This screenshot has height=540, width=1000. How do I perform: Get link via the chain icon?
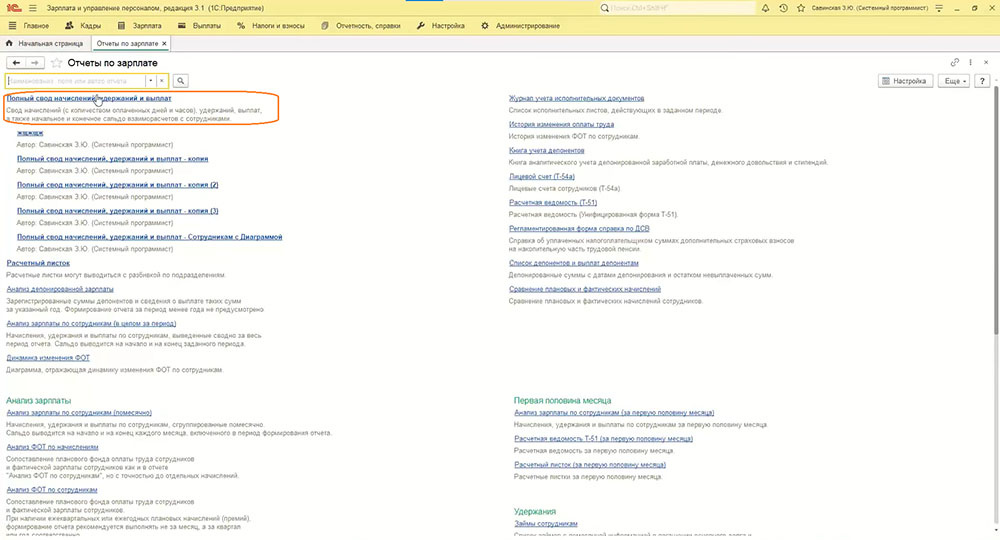[955, 62]
